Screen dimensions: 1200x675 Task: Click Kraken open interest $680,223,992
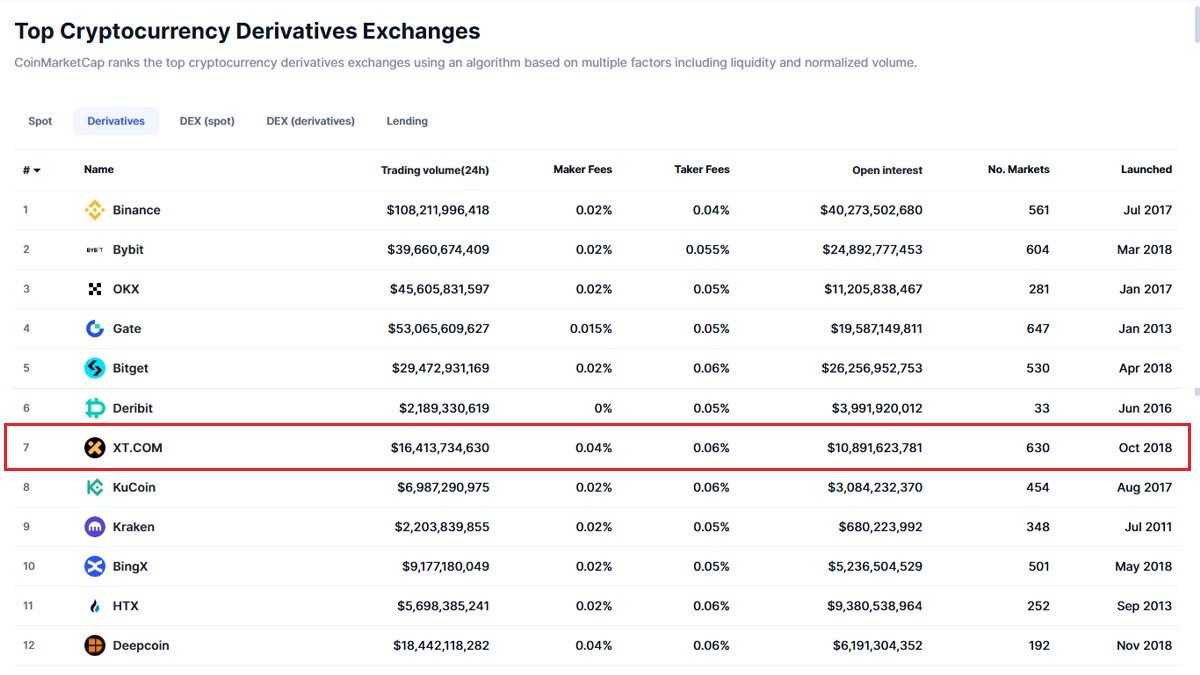[881, 527]
